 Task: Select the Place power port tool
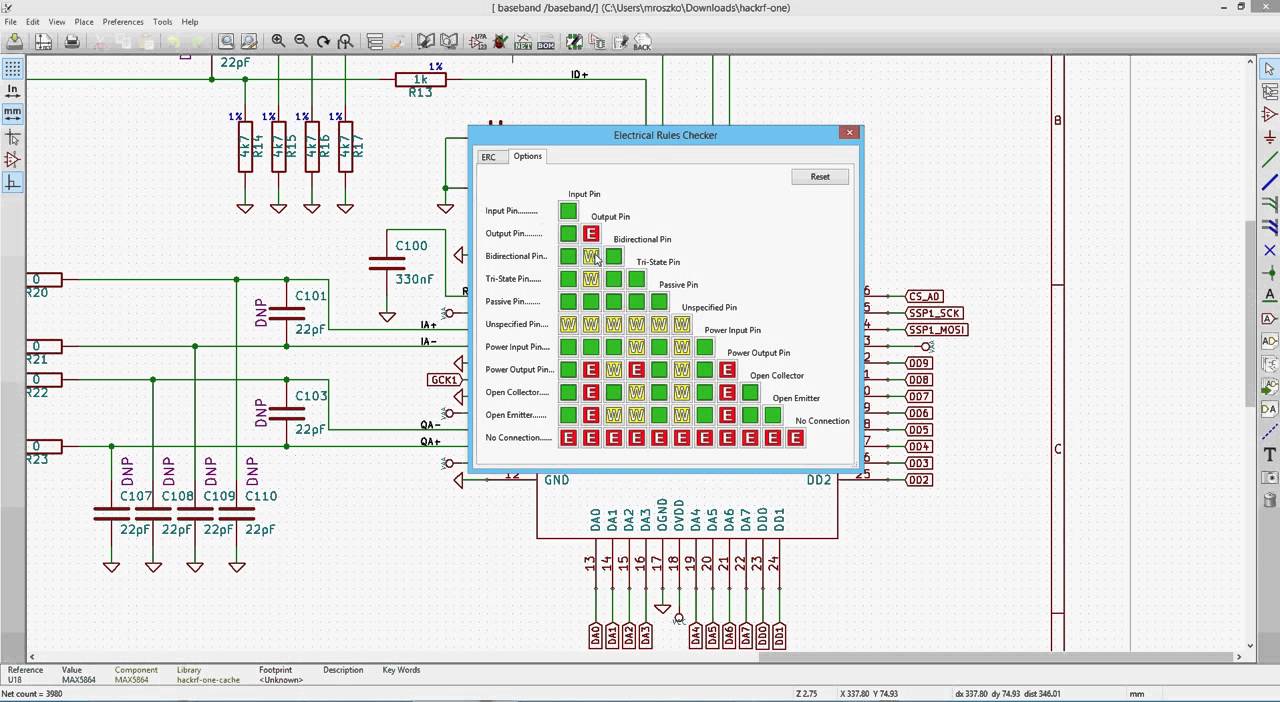tap(1267, 135)
